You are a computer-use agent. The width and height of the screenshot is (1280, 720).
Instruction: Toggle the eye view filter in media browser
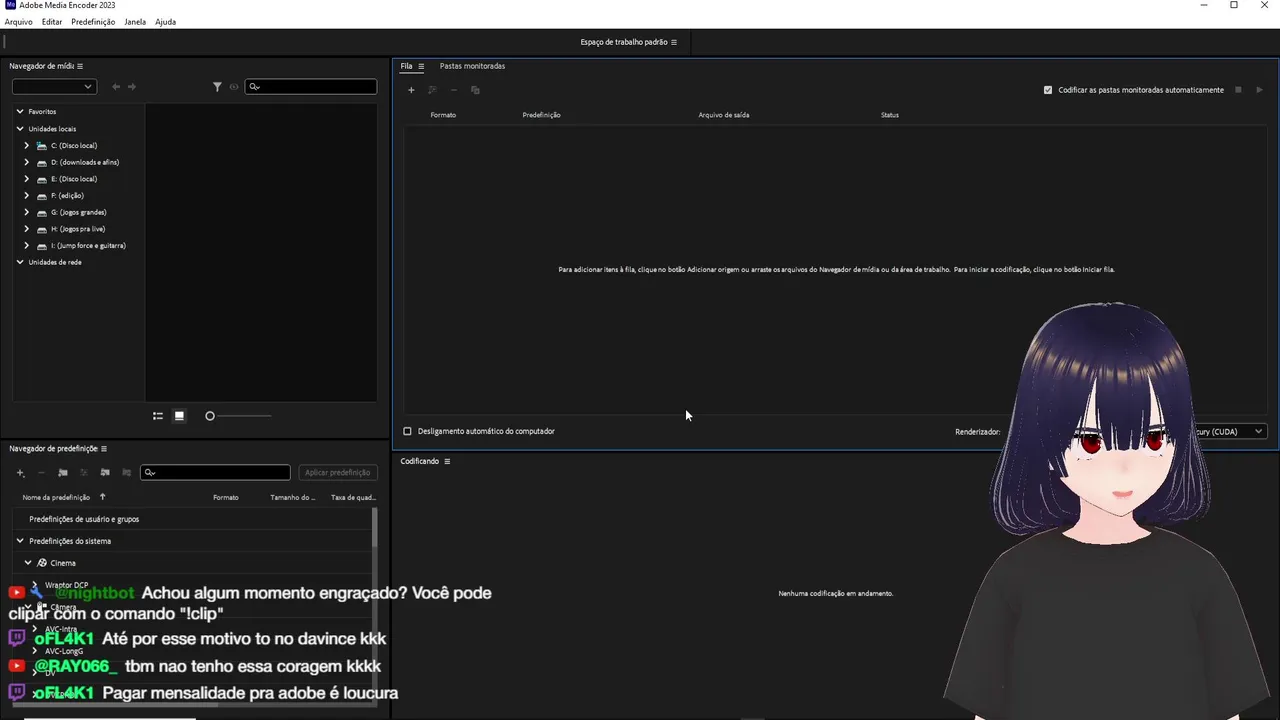[234, 87]
